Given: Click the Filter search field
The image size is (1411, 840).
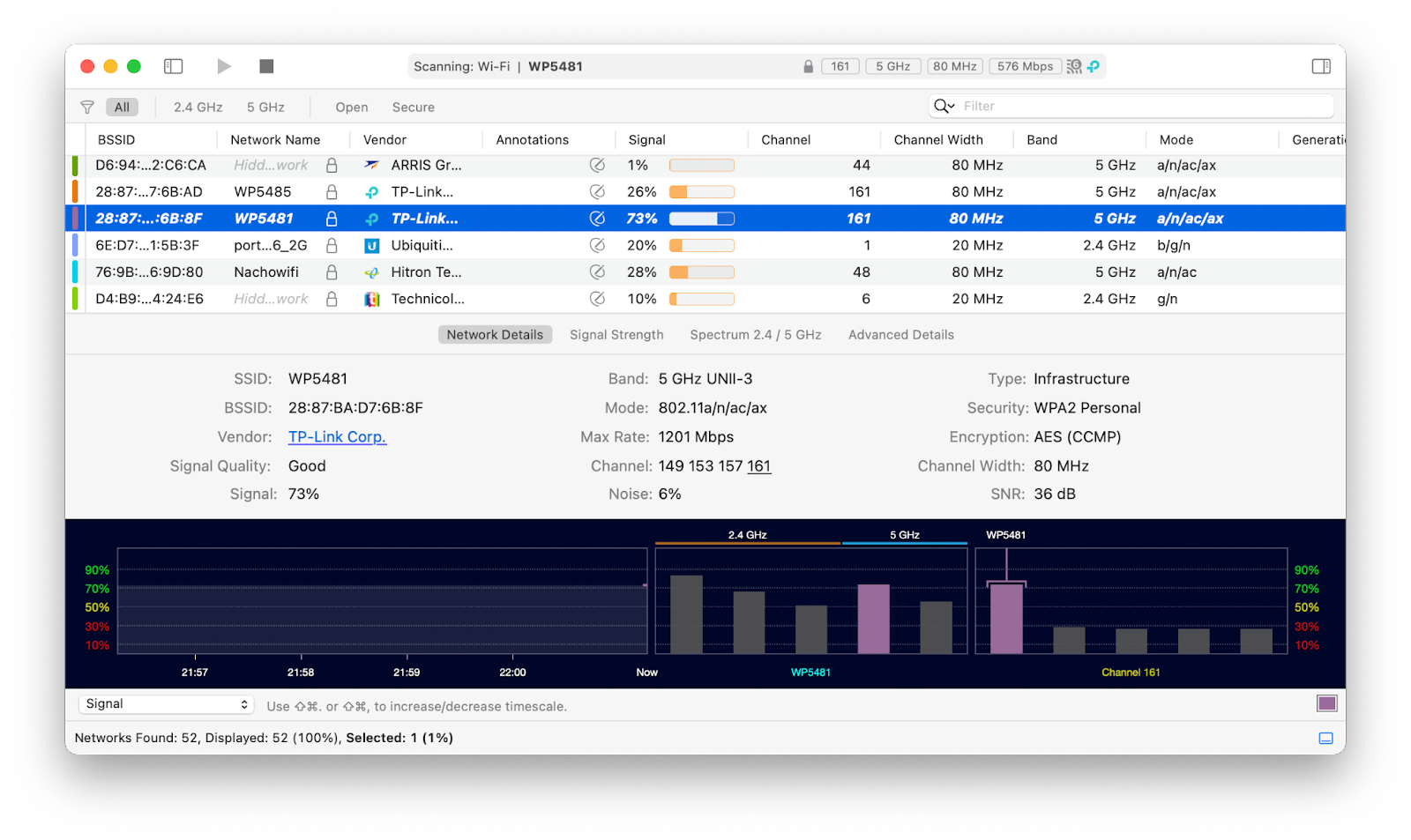Looking at the screenshot, I should (x=1131, y=106).
